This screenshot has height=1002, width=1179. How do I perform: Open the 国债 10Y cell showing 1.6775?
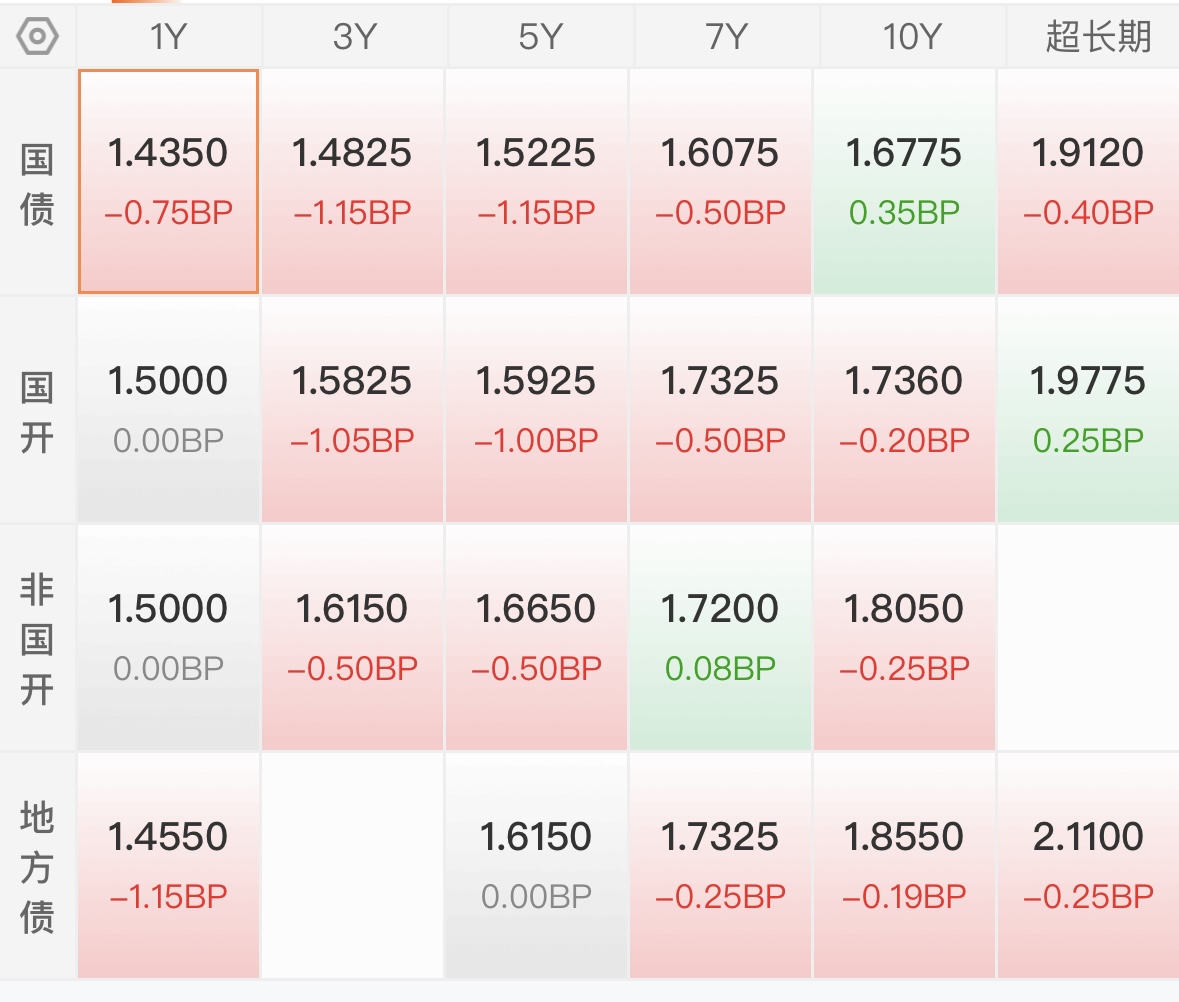(904, 181)
